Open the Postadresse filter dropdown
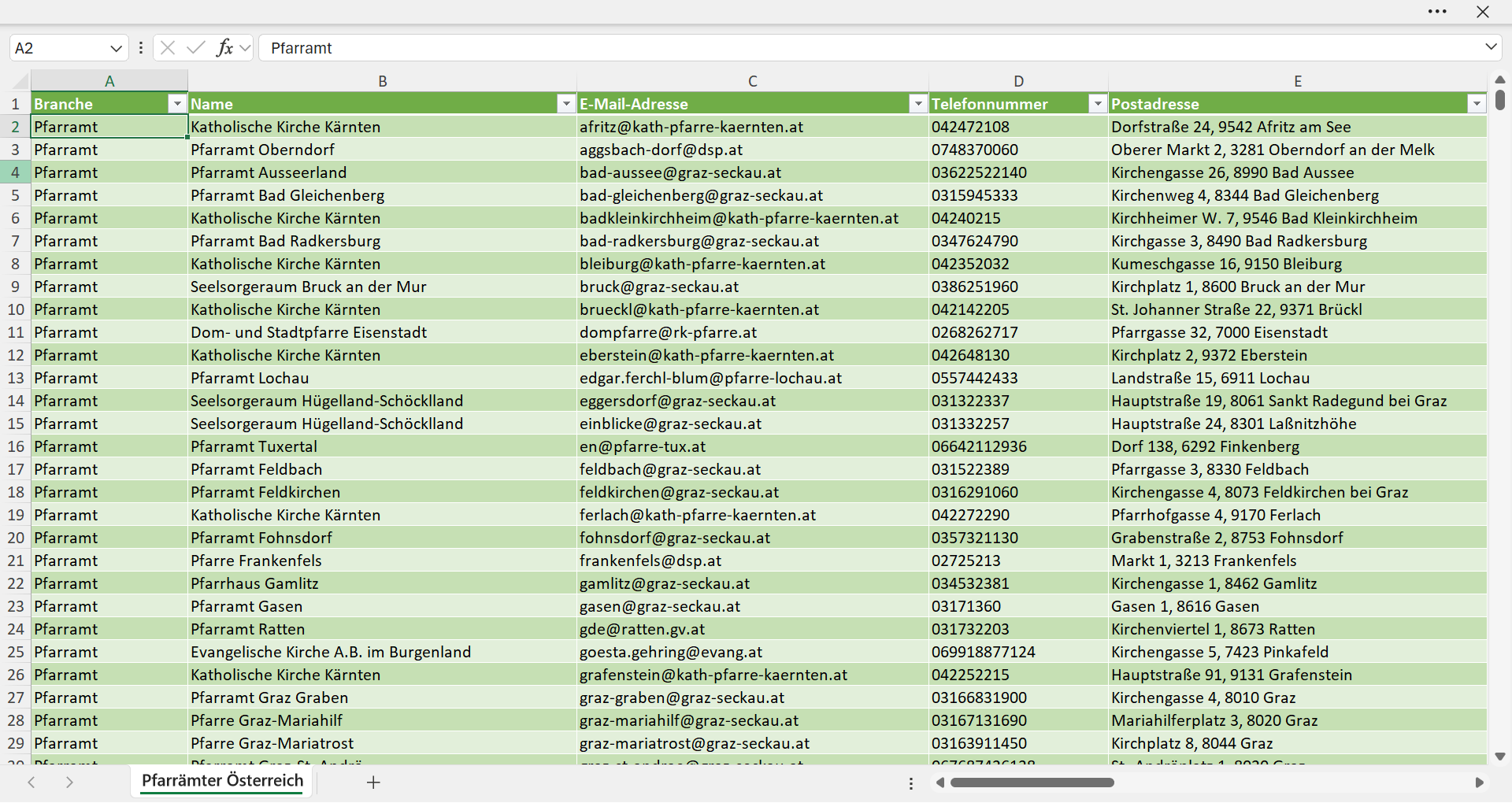 [x=1477, y=104]
